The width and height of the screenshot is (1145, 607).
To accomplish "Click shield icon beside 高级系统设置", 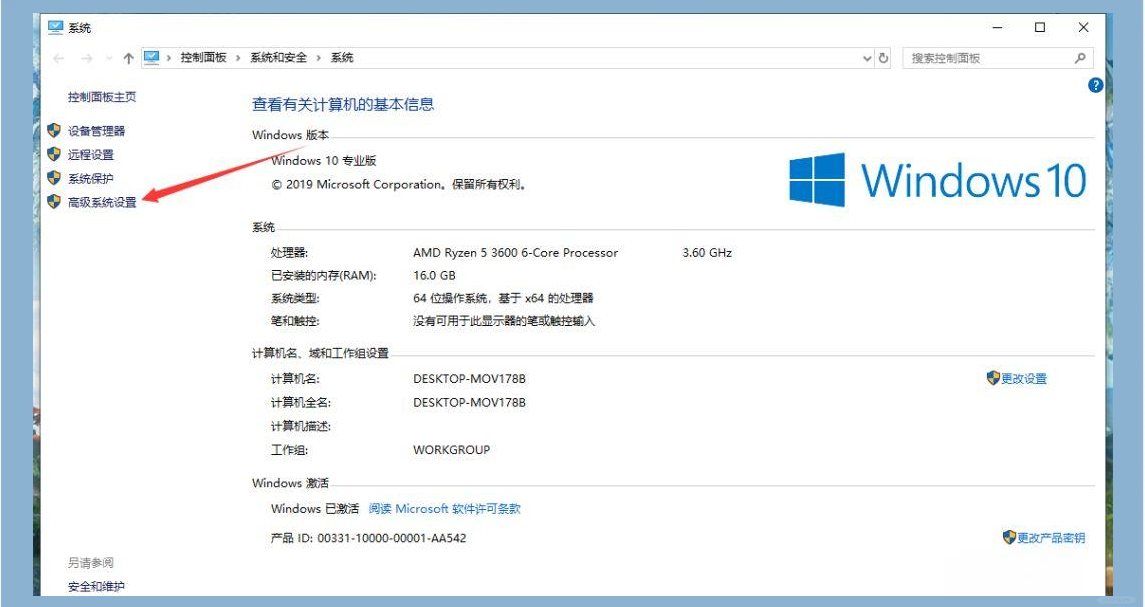I will (53, 202).
